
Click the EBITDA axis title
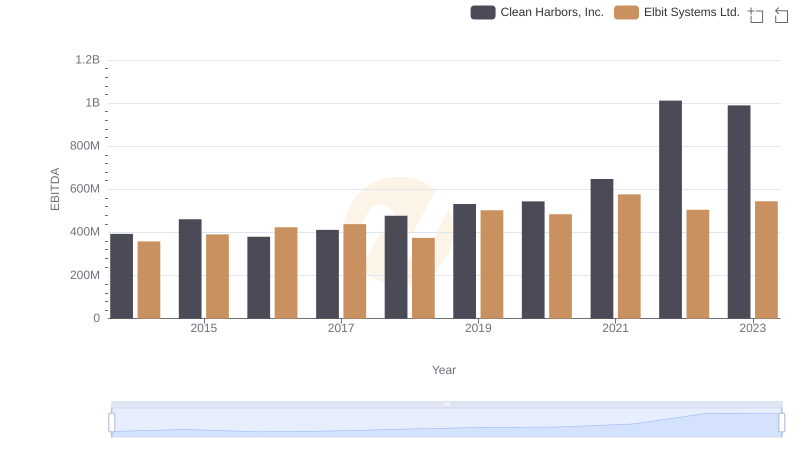(55, 189)
